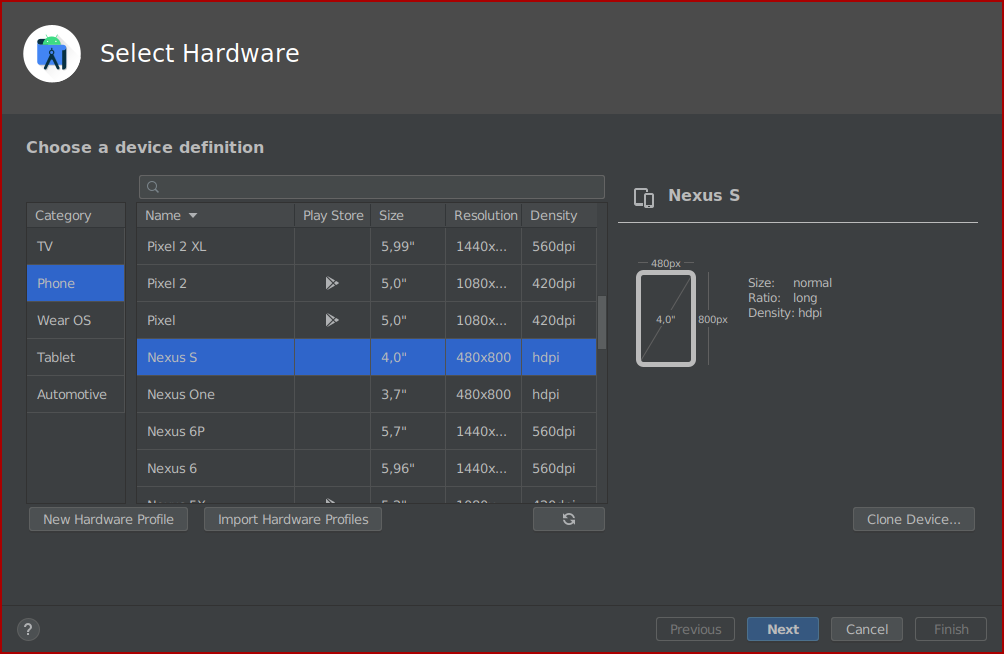
Task: Click Pixel 2's 420dpi density cell
Action: [x=559, y=283]
